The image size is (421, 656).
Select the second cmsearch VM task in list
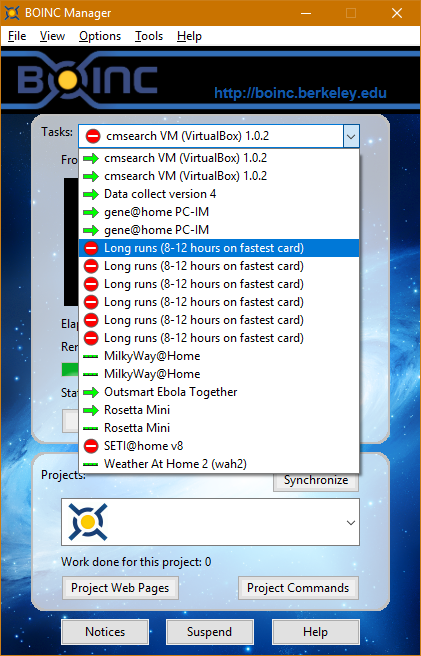pyautogui.click(x=219, y=176)
